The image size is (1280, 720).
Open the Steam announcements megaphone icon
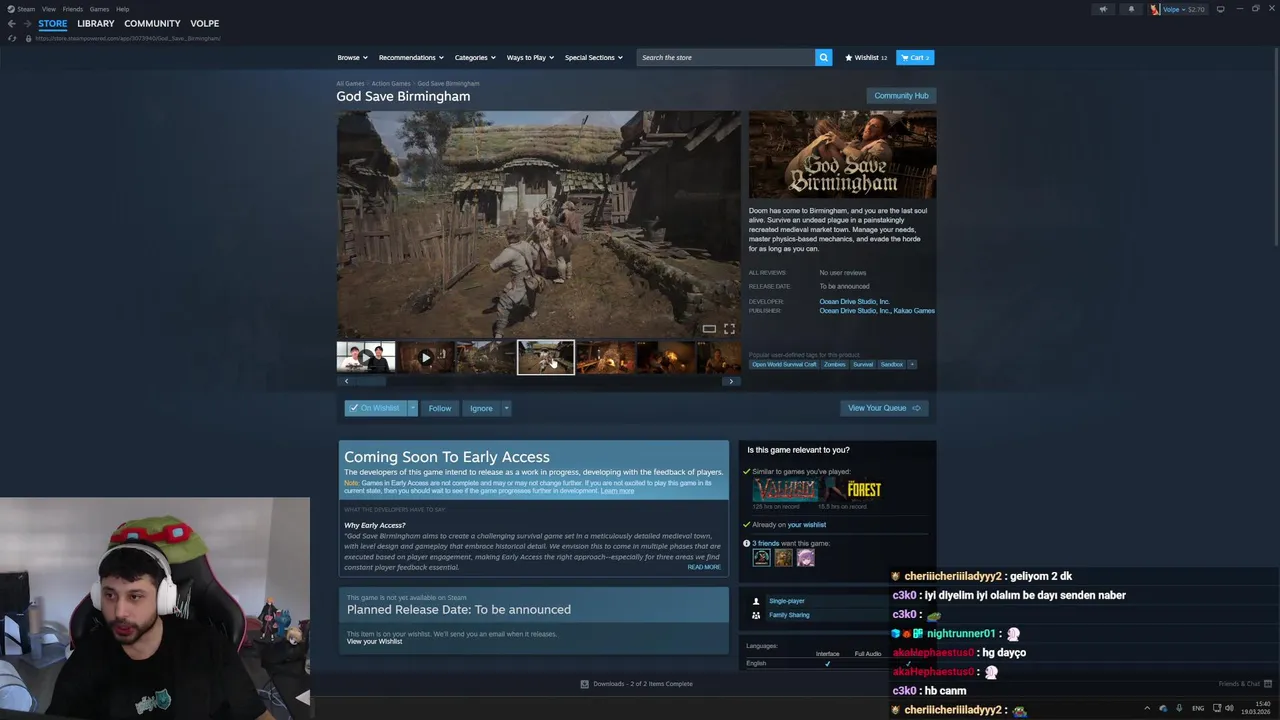pos(1103,9)
